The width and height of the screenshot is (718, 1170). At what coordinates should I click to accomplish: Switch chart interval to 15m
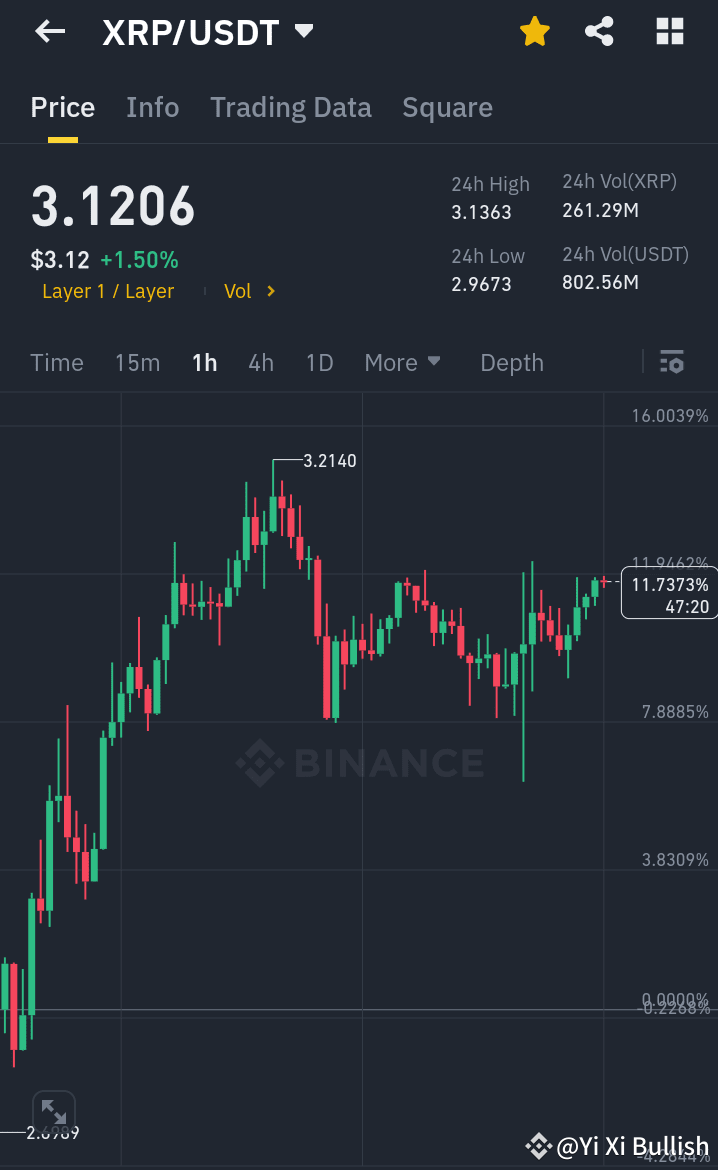point(138,363)
